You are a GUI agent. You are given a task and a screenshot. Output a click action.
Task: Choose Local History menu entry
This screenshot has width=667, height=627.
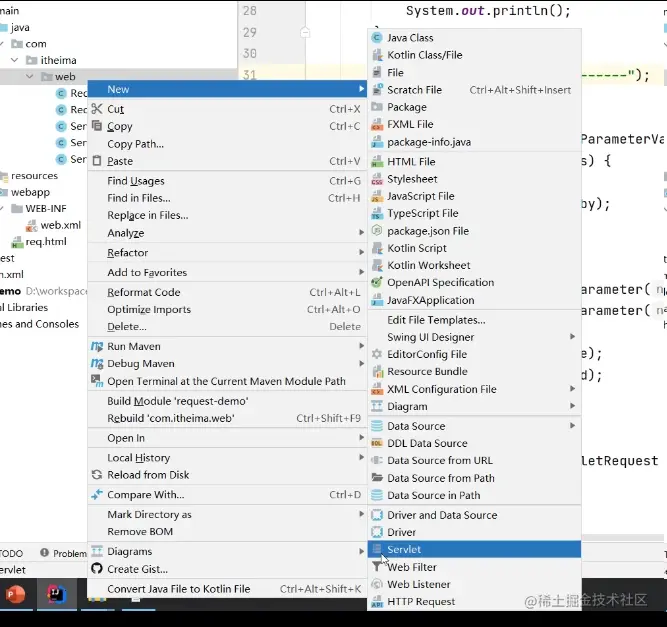click(x=227, y=458)
